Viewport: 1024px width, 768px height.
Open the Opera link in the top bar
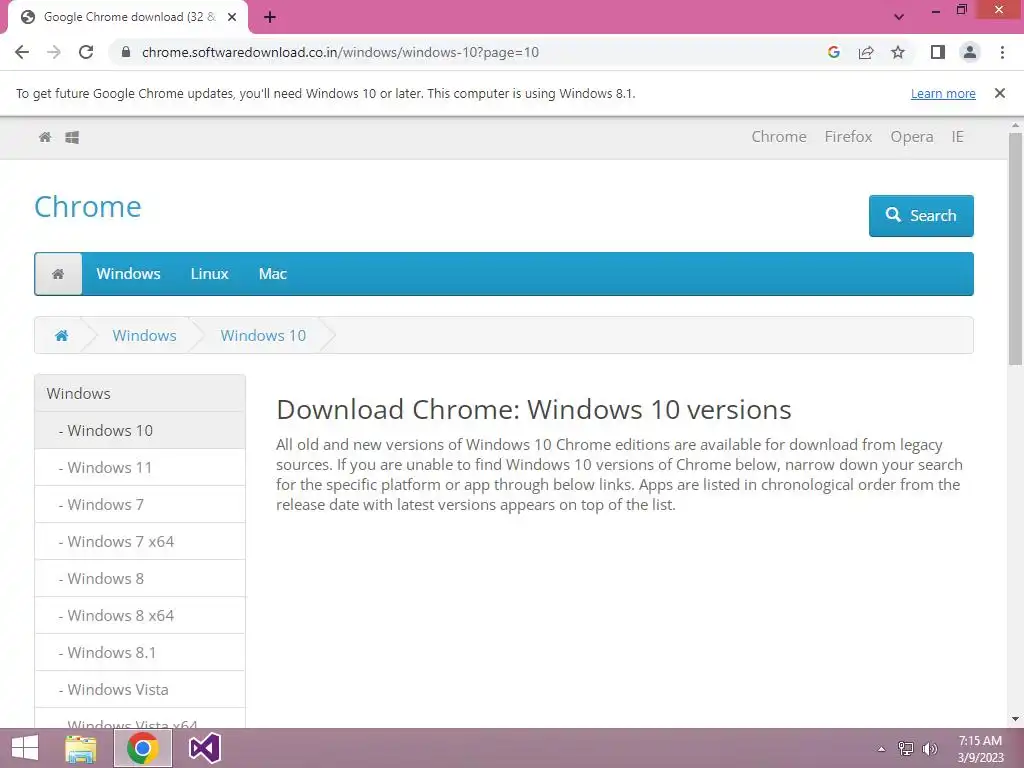click(912, 136)
